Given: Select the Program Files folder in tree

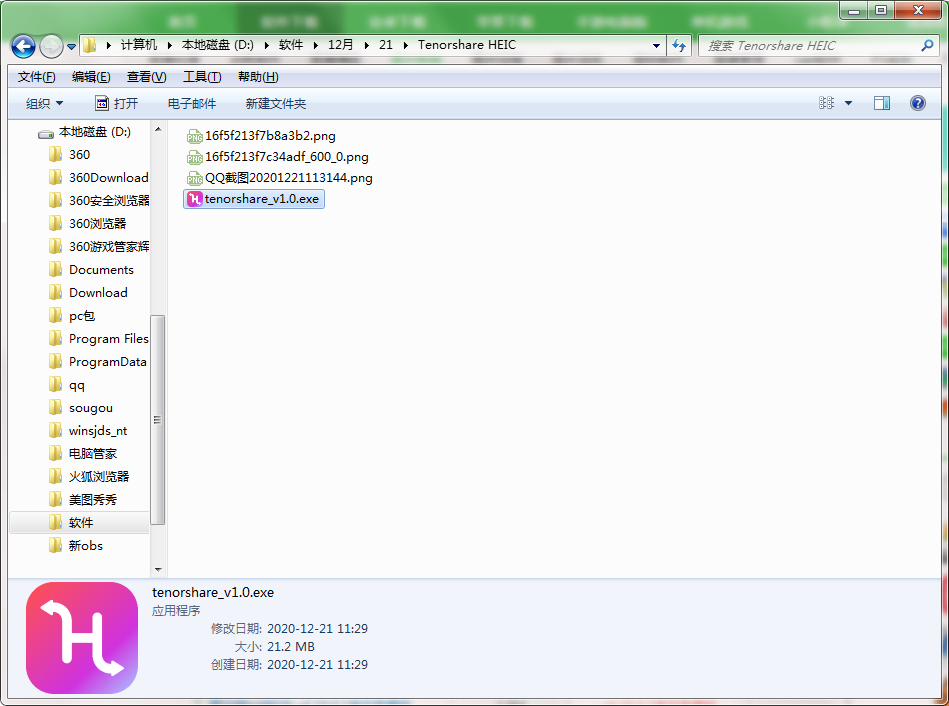Looking at the screenshot, I should (x=108, y=338).
